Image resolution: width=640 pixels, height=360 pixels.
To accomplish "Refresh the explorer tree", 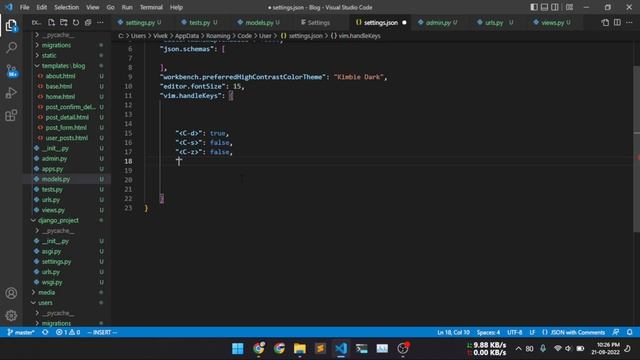I will 76,22.
